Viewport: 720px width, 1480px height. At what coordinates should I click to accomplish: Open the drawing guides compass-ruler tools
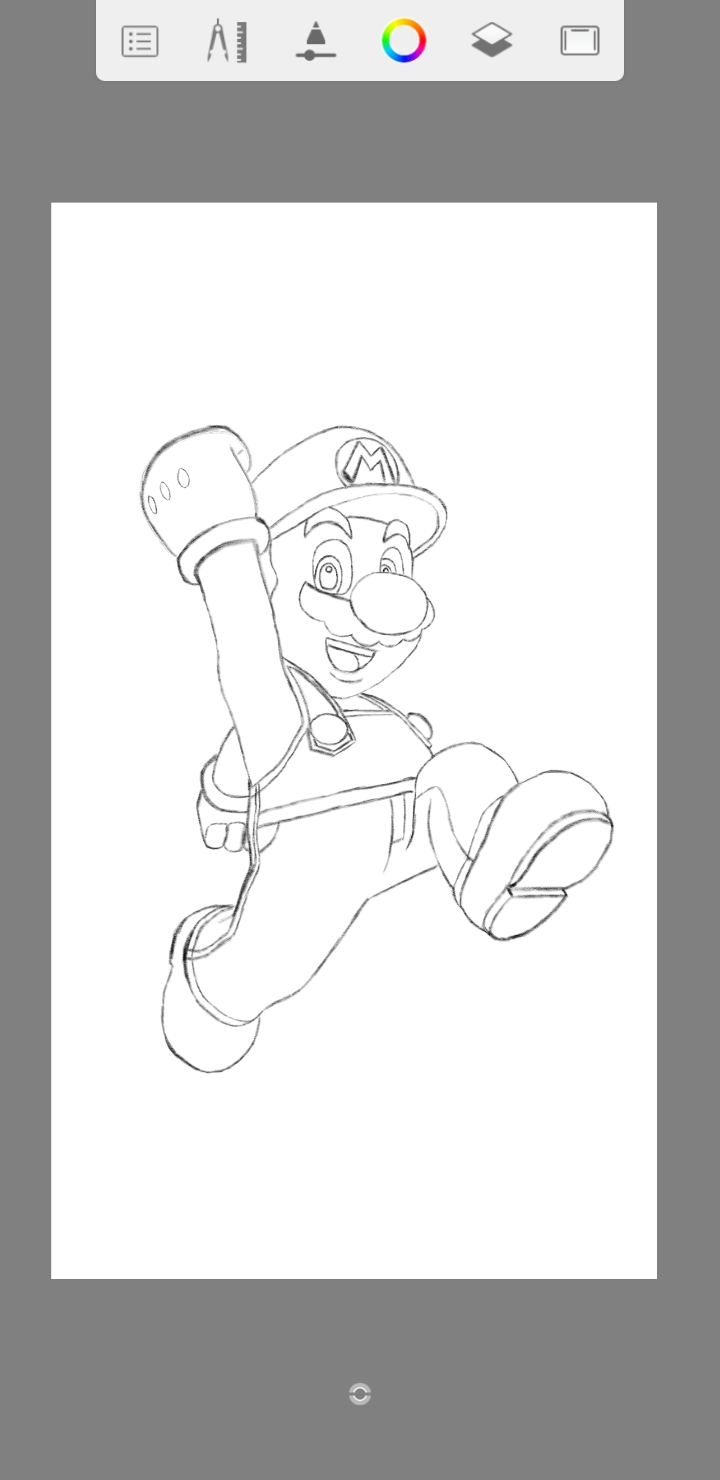coord(228,41)
